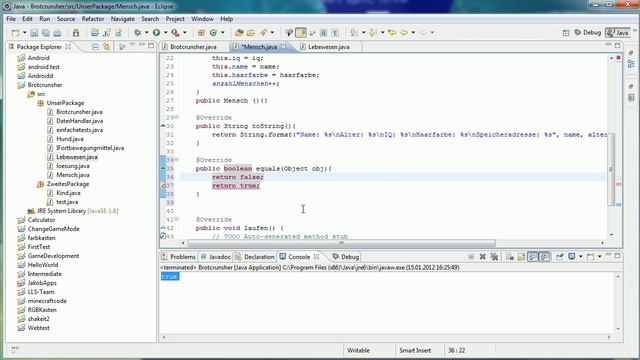The height and width of the screenshot is (360, 640).
Task: Open the File menu
Action: 11,19
